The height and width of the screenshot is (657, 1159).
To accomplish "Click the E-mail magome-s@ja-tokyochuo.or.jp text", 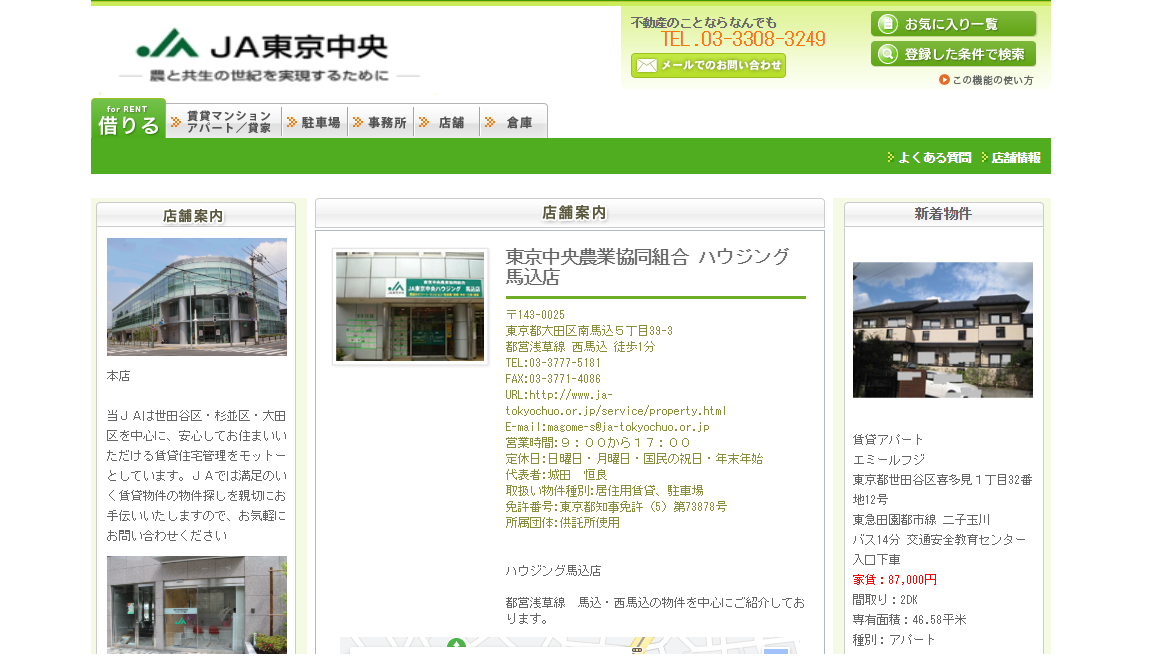I will pos(608,427).
